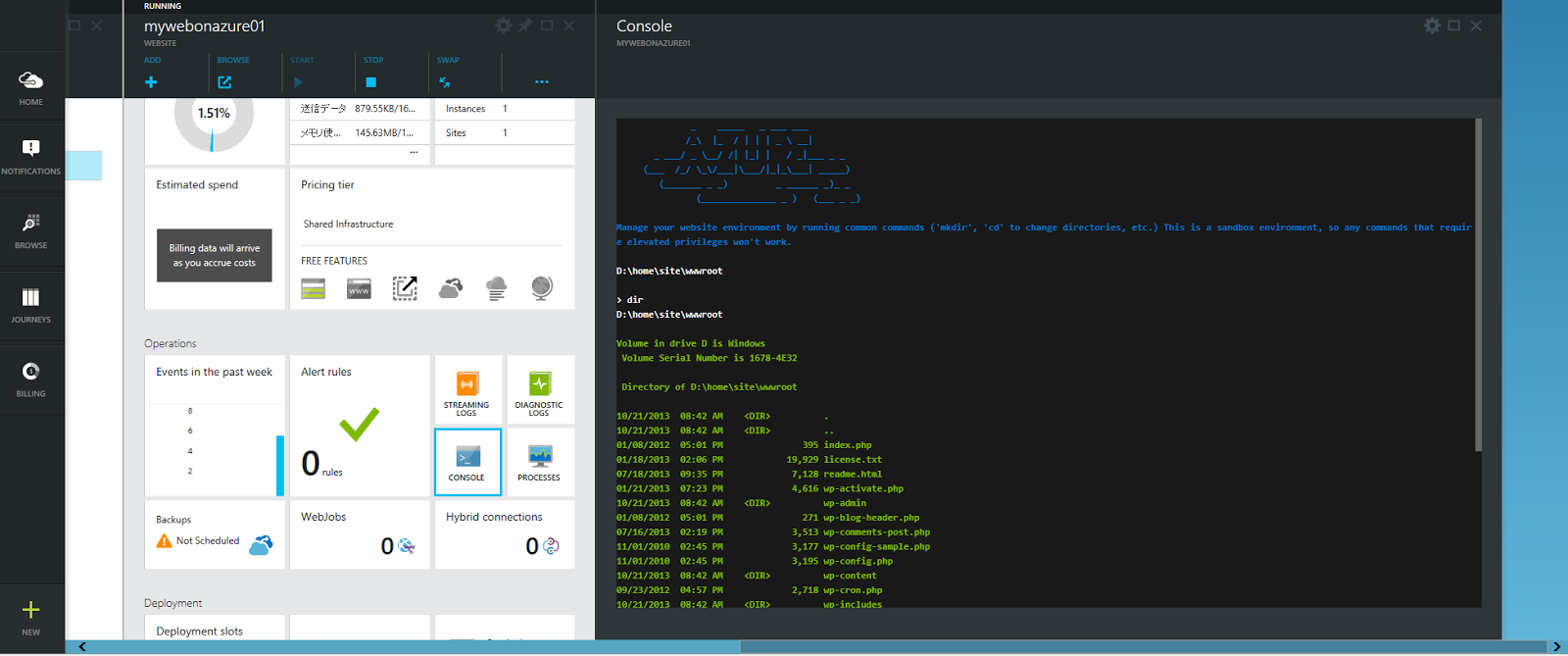Click the Instances row
This screenshot has height=656, width=1568.
pos(505,109)
